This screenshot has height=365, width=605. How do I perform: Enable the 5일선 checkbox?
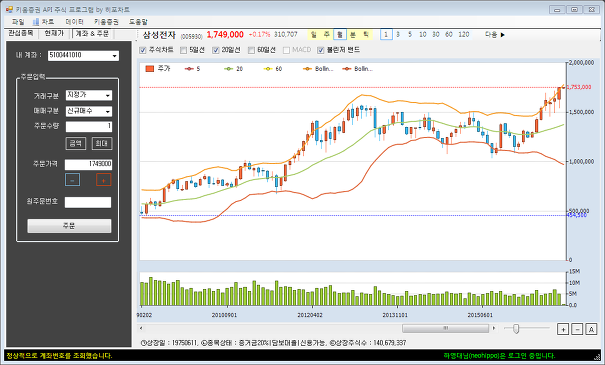pyautogui.click(x=184, y=50)
